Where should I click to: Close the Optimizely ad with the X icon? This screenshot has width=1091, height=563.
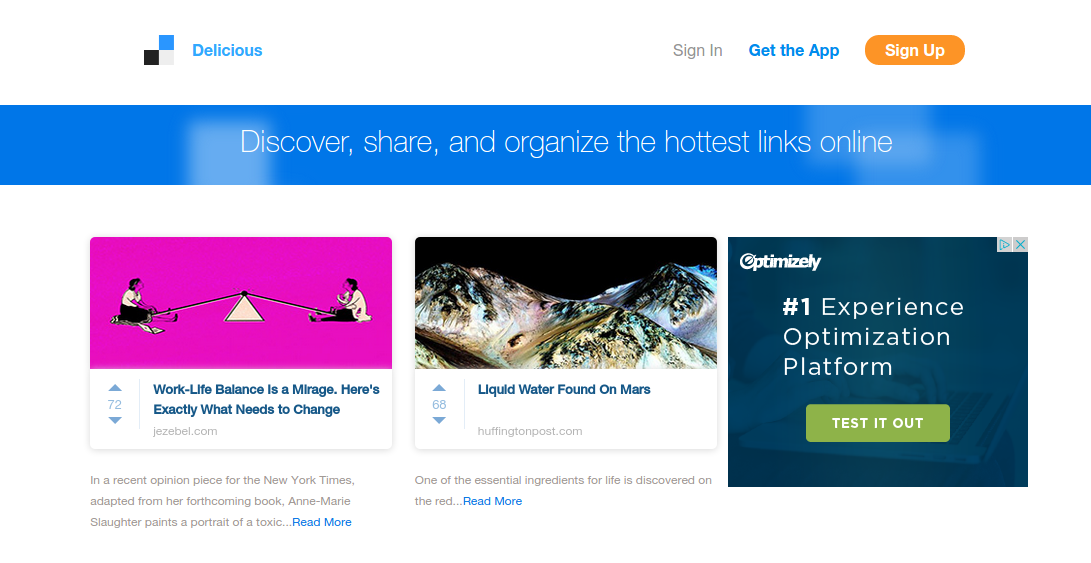(1020, 244)
